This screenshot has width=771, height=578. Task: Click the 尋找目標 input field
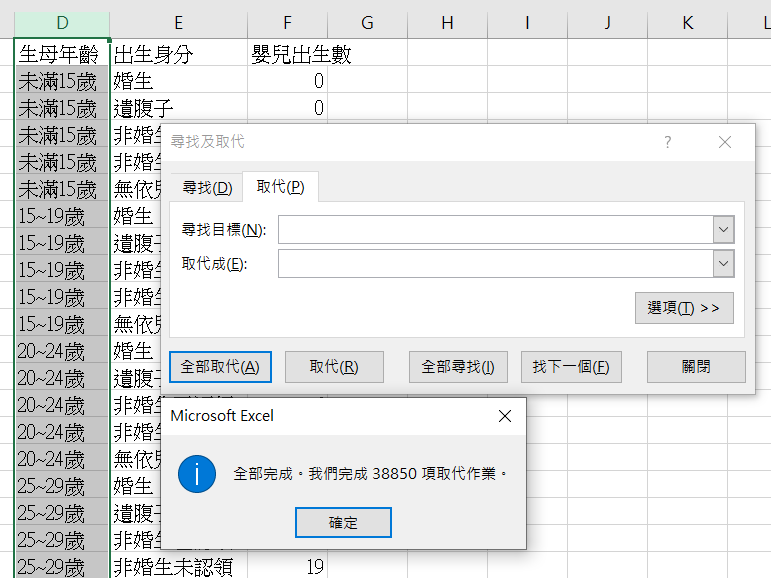[x=495, y=230]
